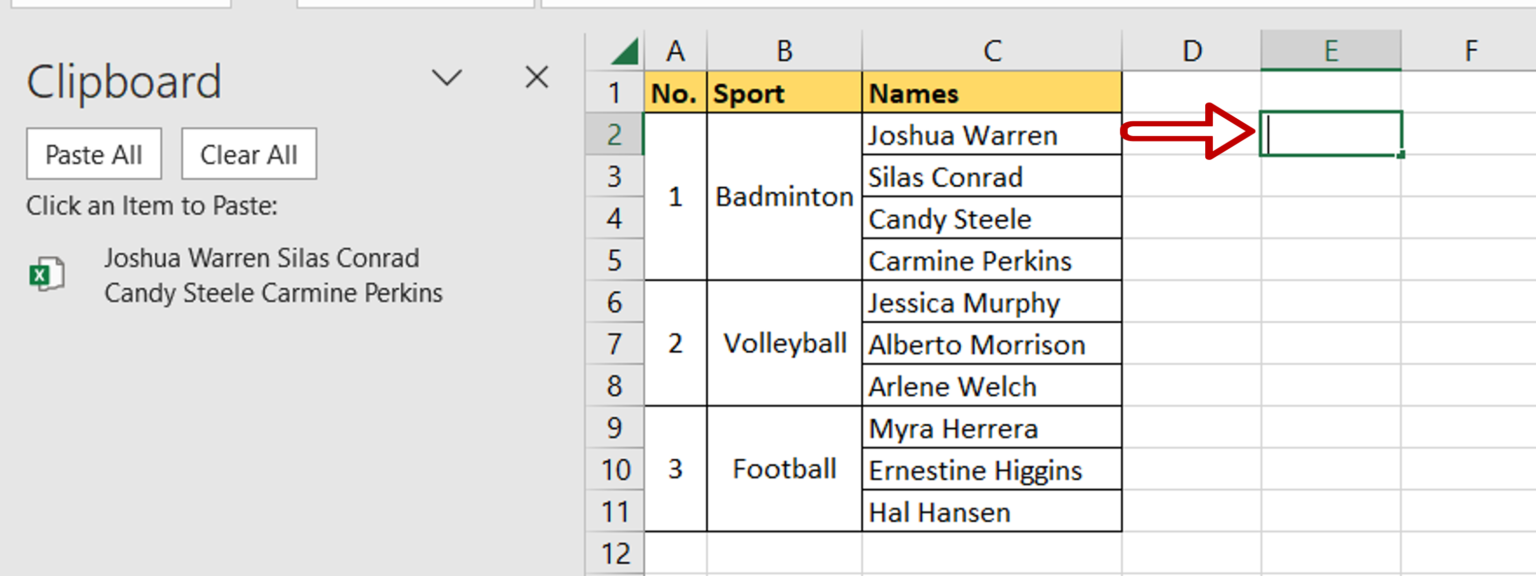Close the Clipboard task pane

tap(536, 77)
